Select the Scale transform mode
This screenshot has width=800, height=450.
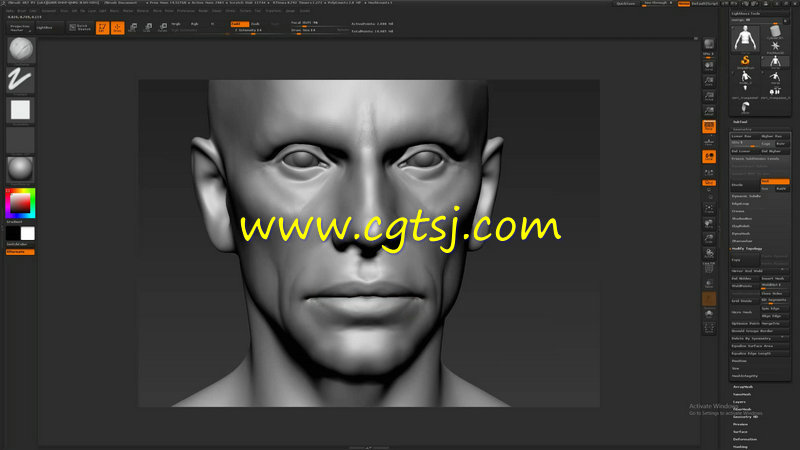[x=147, y=28]
